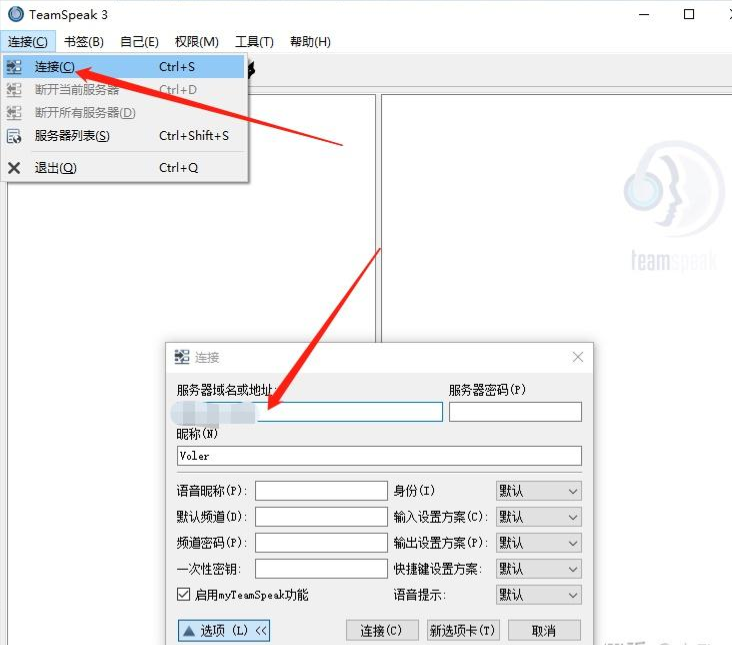Click the 连接(C) button in dialog

(x=381, y=631)
